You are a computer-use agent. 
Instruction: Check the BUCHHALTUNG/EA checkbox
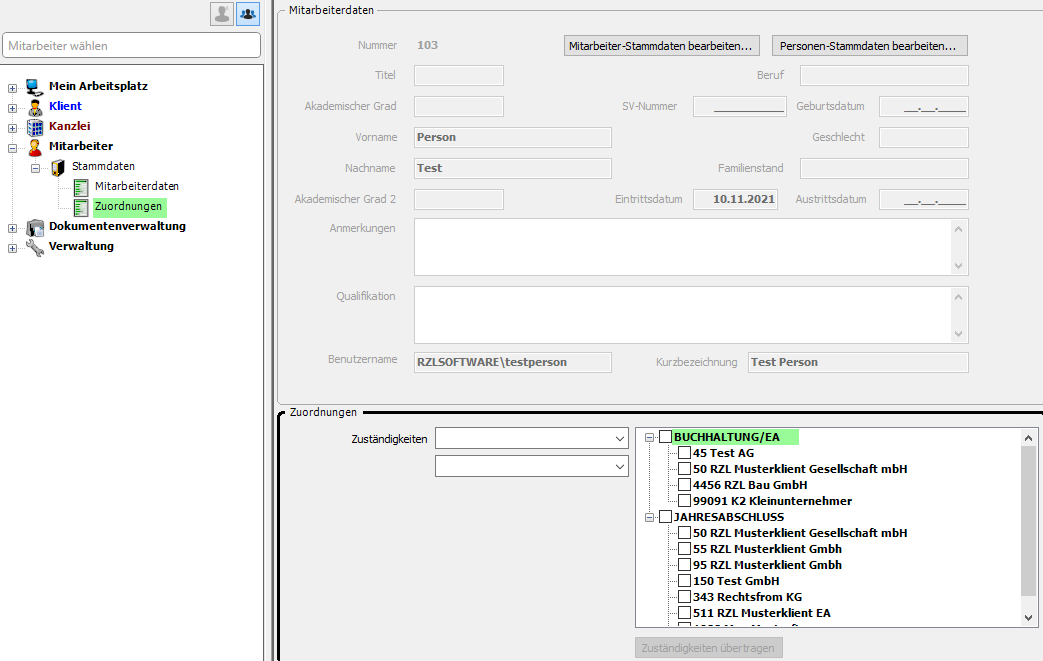[665, 437]
